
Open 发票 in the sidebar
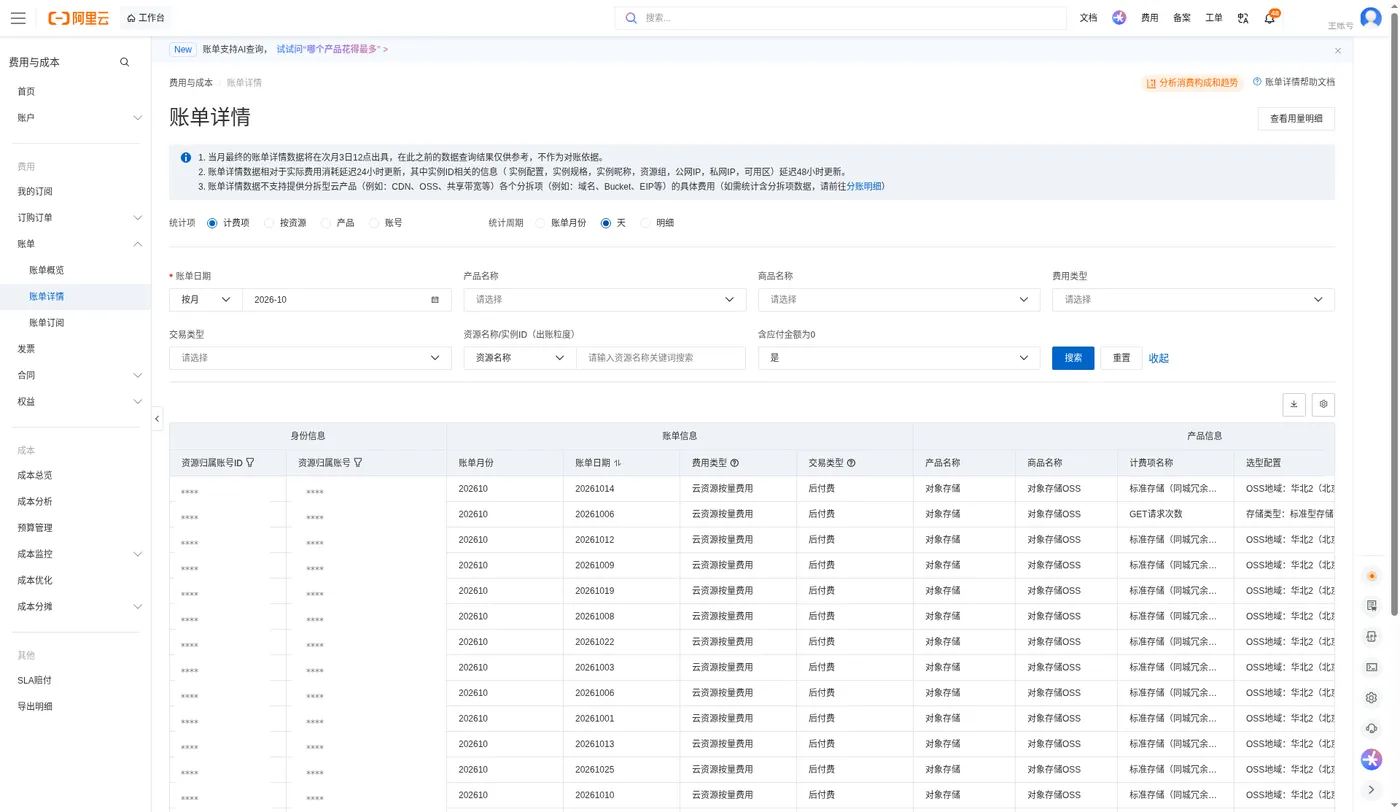26,349
